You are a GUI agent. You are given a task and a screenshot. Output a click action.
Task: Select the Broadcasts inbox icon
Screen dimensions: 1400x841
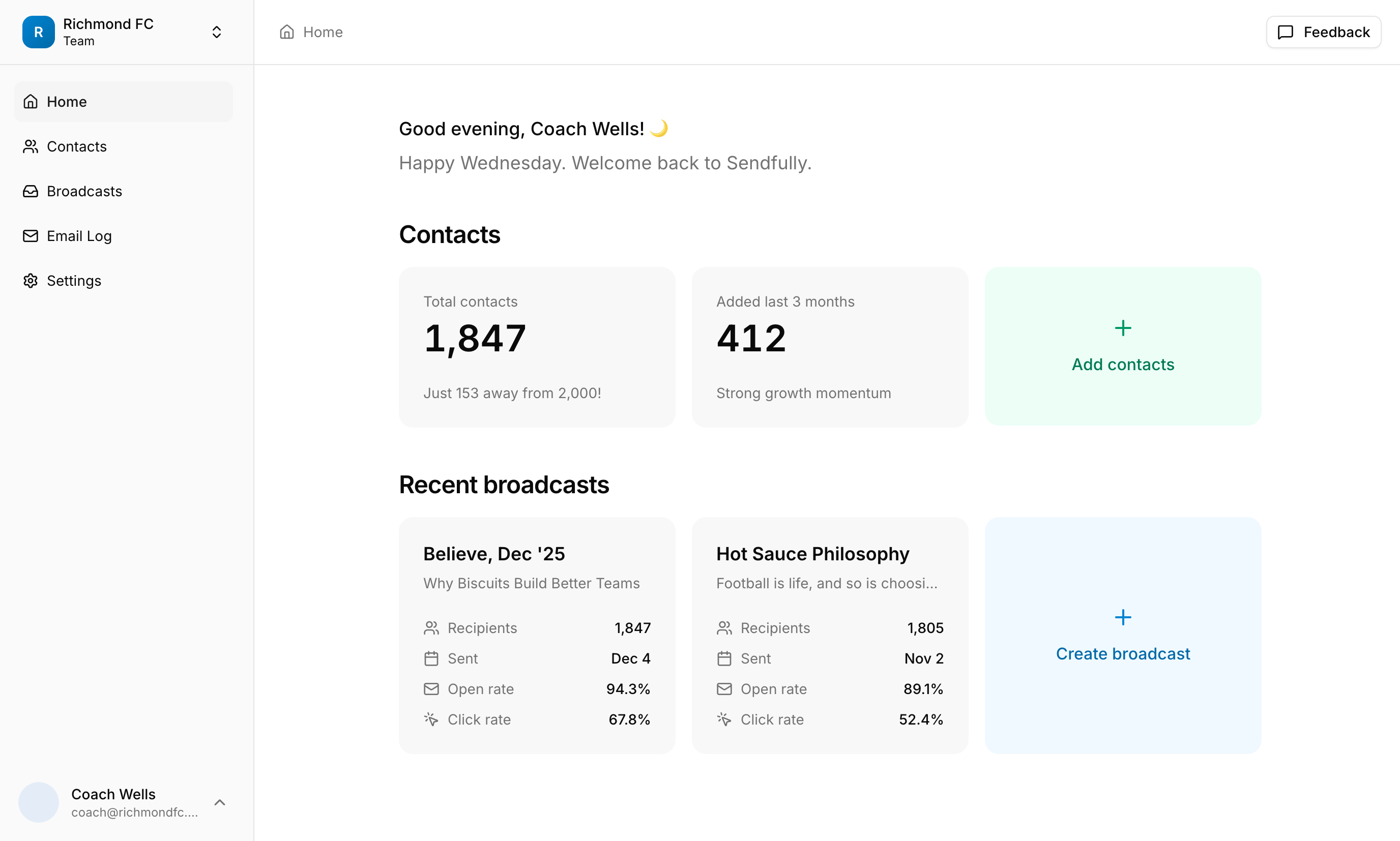[x=30, y=191]
